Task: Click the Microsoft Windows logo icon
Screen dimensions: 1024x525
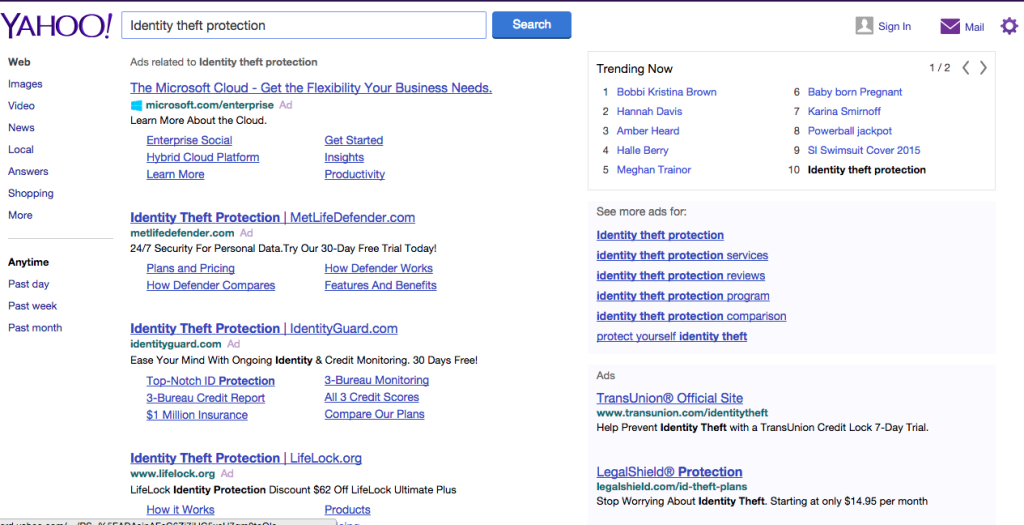Action: [136, 105]
